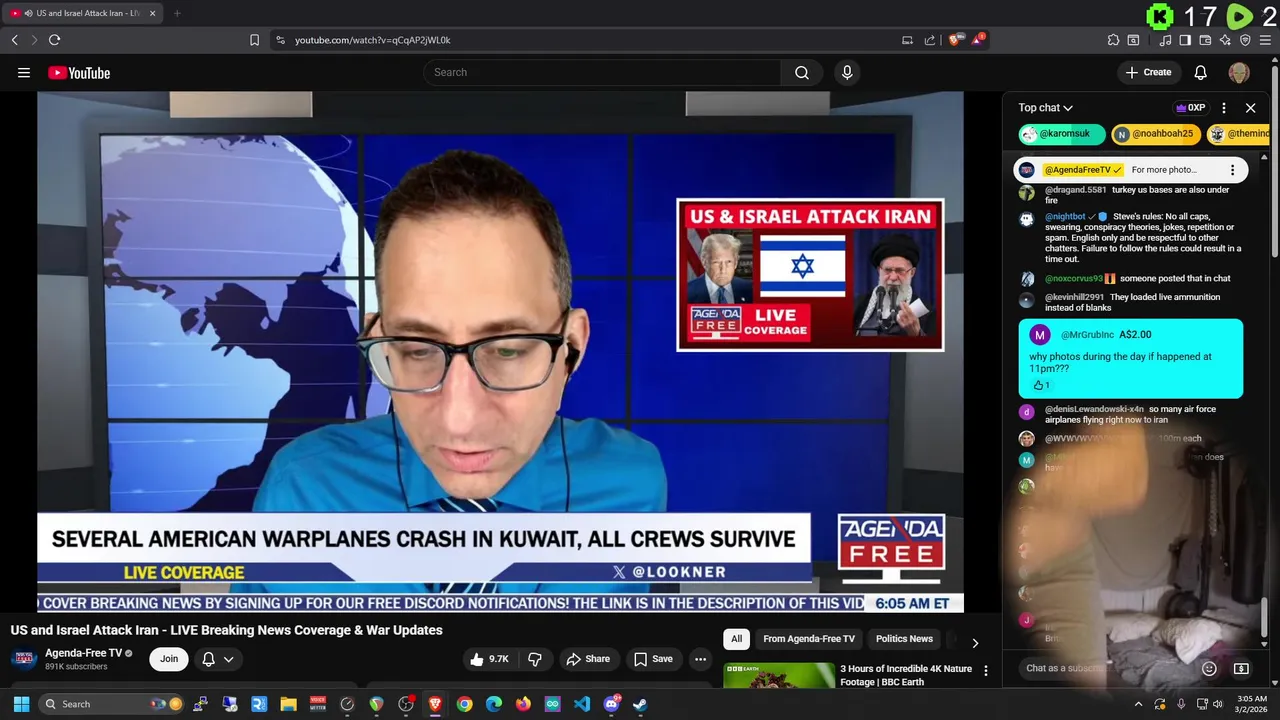This screenshot has height=720, width=1280.
Task: Click the Join button
Action: [169, 659]
